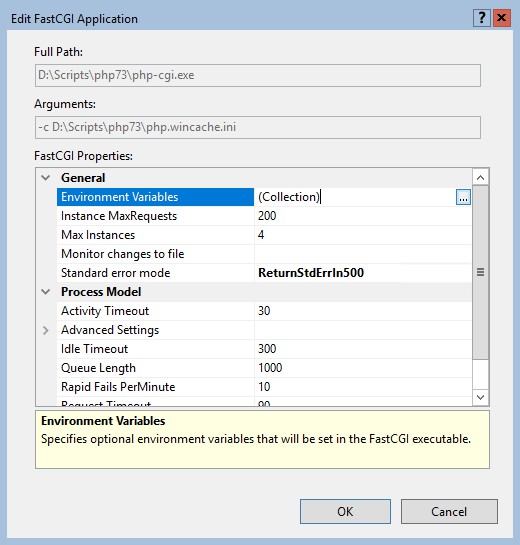Select the Idle Timeout property

pos(155,349)
